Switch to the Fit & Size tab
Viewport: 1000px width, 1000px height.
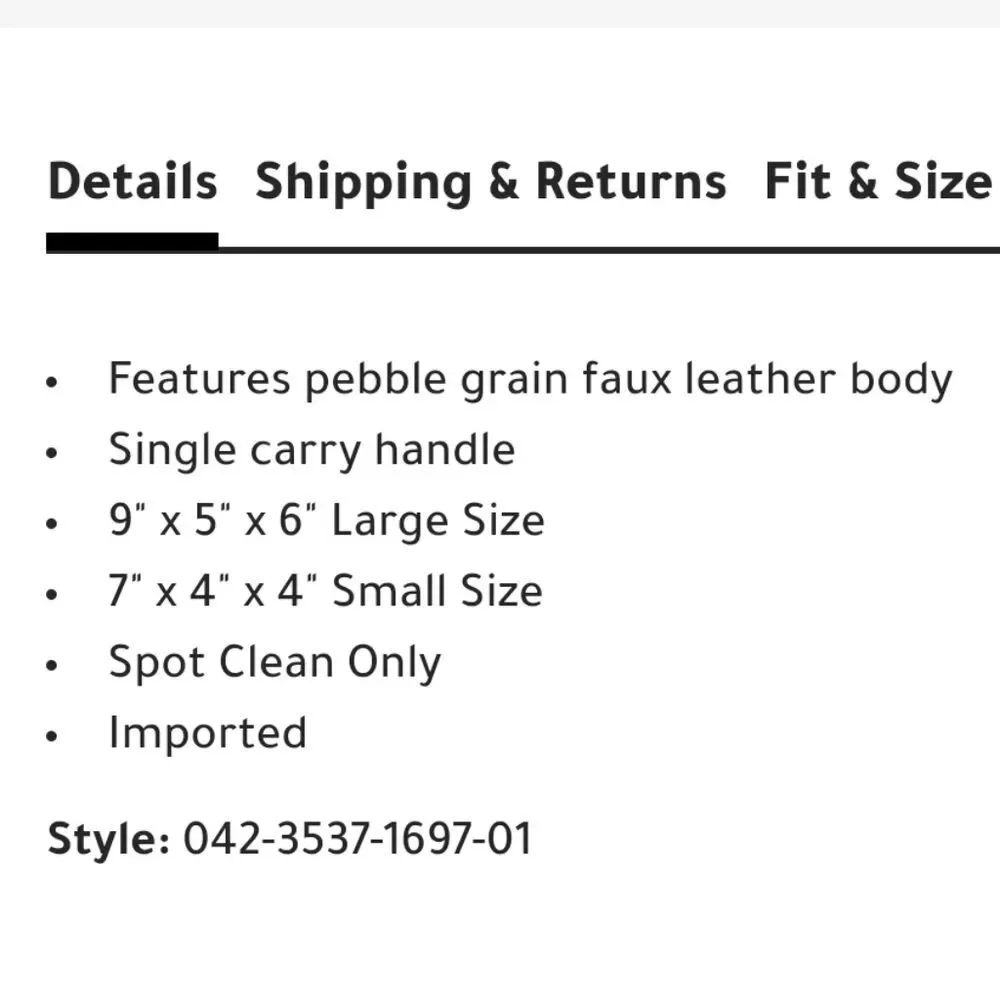point(878,181)
